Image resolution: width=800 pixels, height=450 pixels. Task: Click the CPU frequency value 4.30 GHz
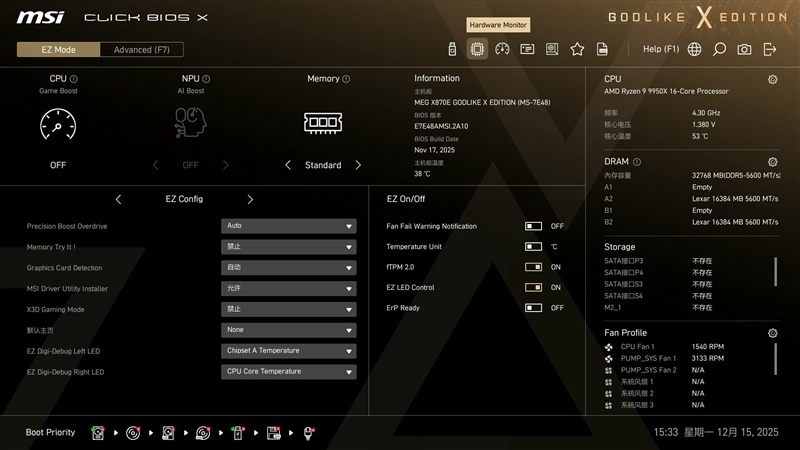pyautogui.click(x=706, y=113)
